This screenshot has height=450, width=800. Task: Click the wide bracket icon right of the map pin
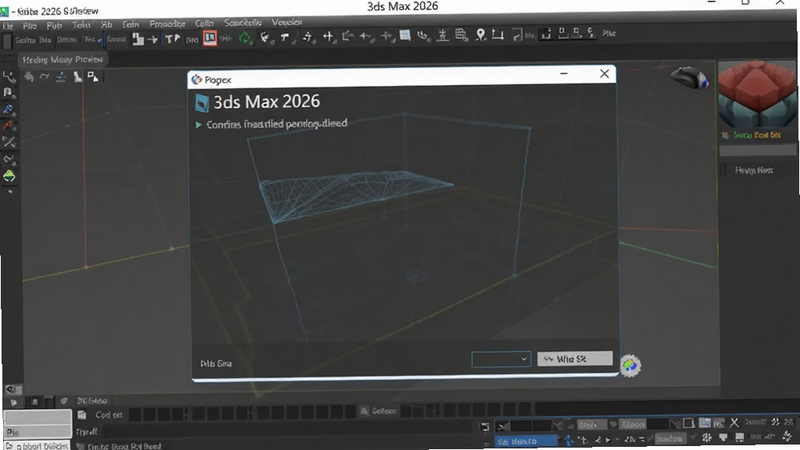pos(497,34)
